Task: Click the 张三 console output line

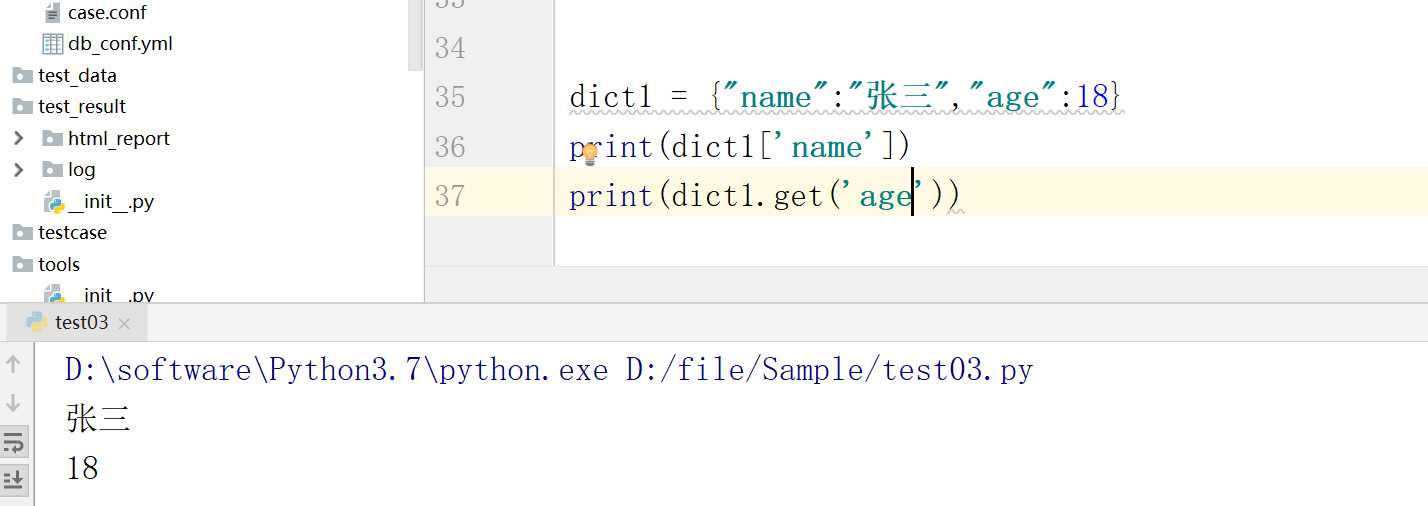Action: click(x=98, y=419)
